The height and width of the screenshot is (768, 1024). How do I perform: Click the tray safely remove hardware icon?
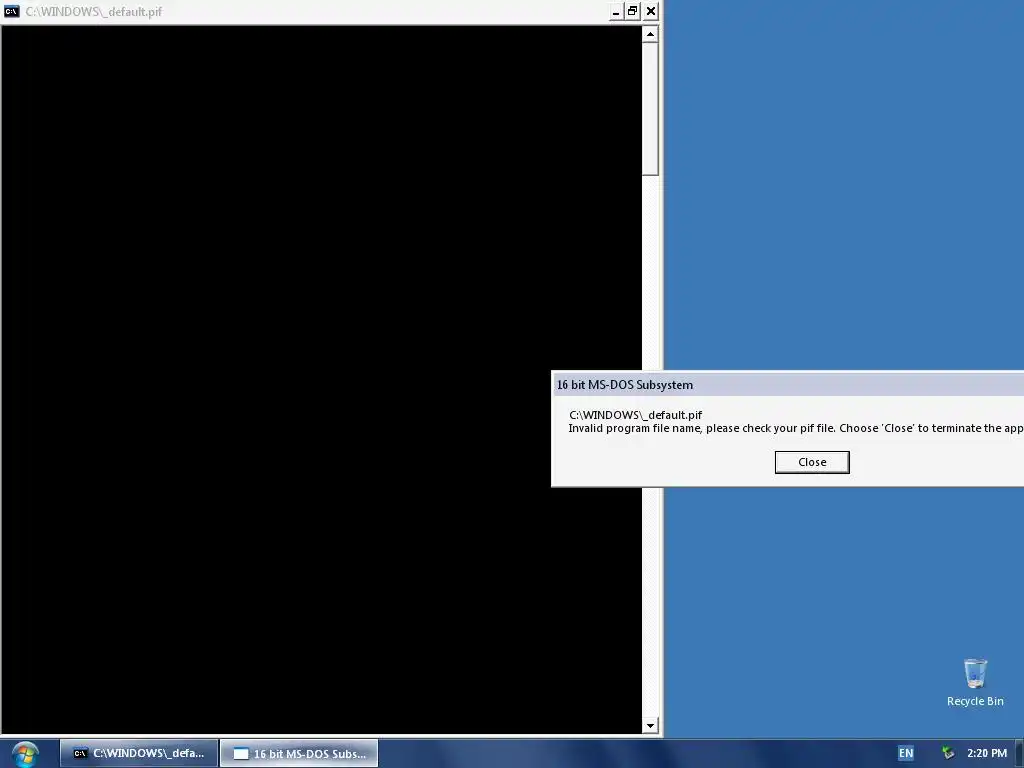pyautogui.click(x=948, y=753)
